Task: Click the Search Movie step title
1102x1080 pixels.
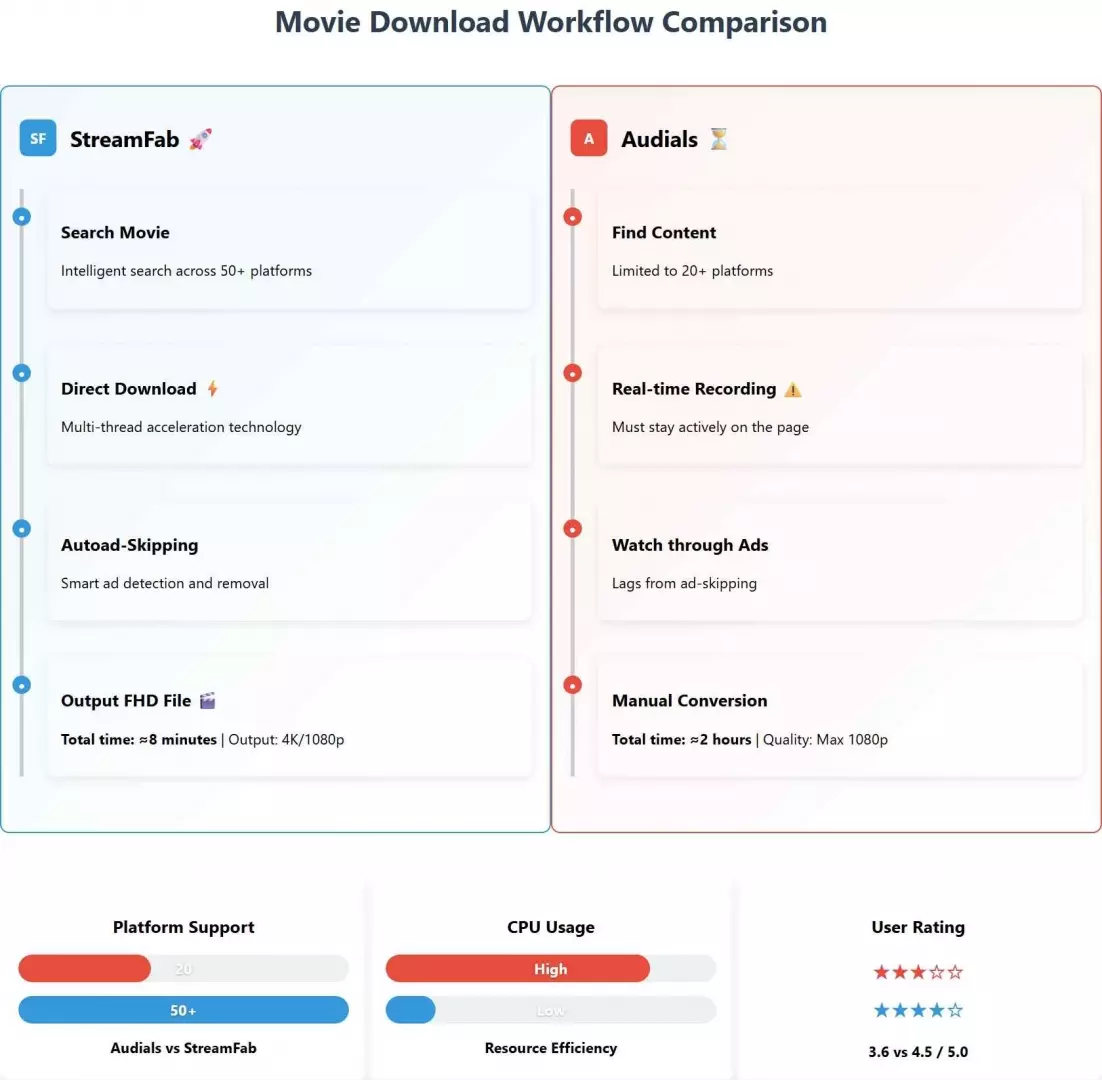Action: [x=115, y=233]
